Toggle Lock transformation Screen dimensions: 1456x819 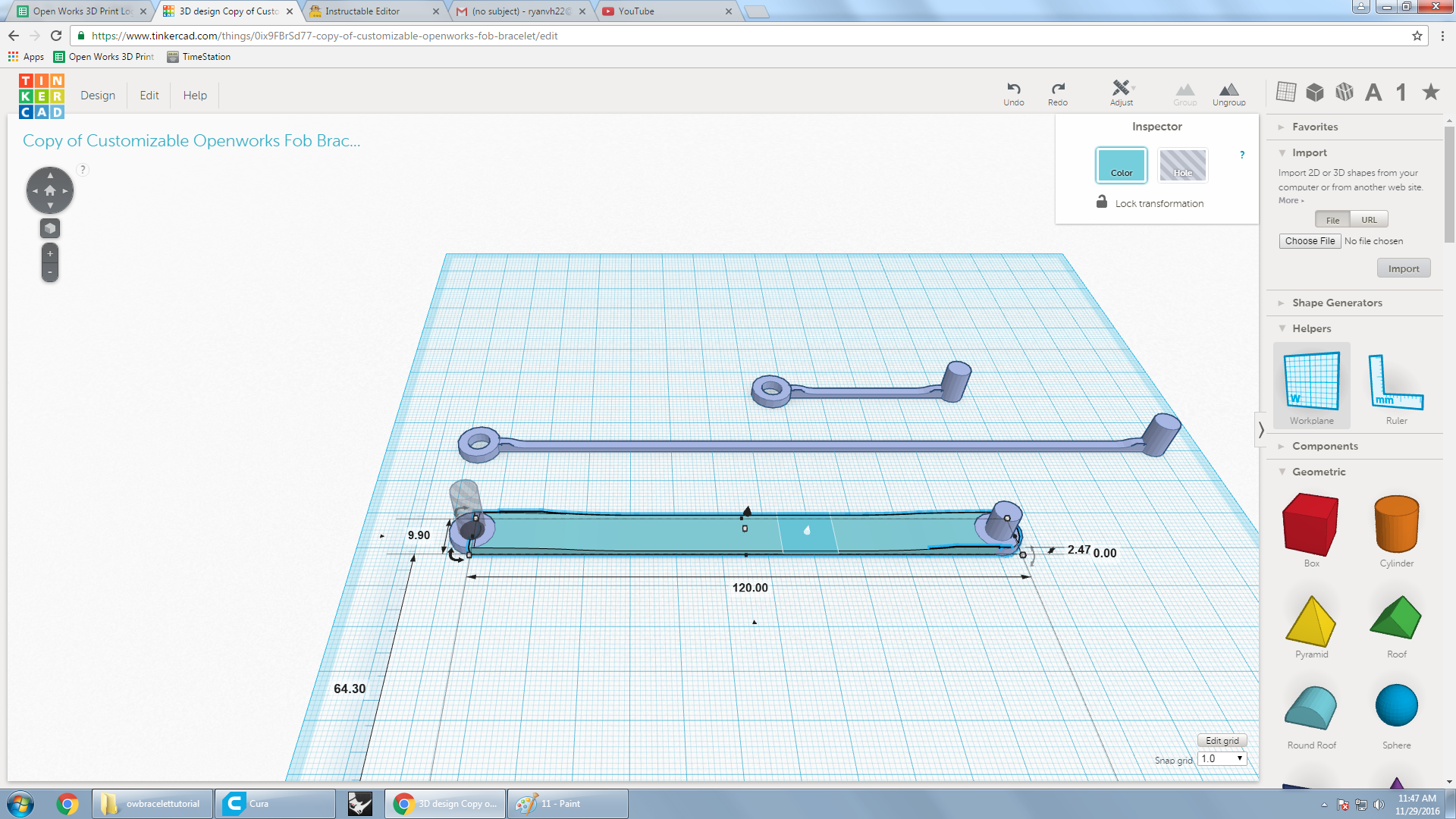1150,202
